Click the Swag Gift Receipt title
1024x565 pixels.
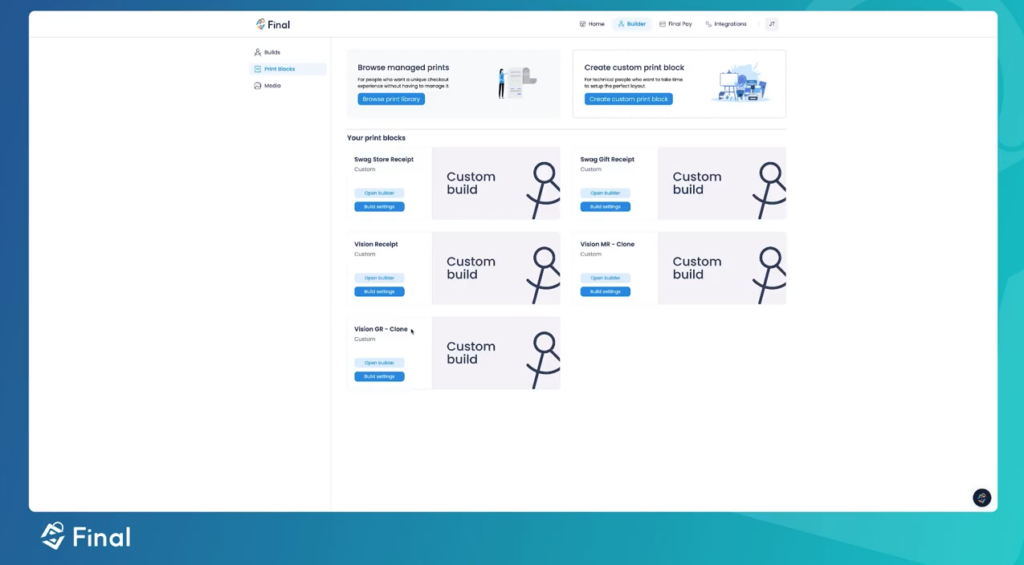(607, 159)
